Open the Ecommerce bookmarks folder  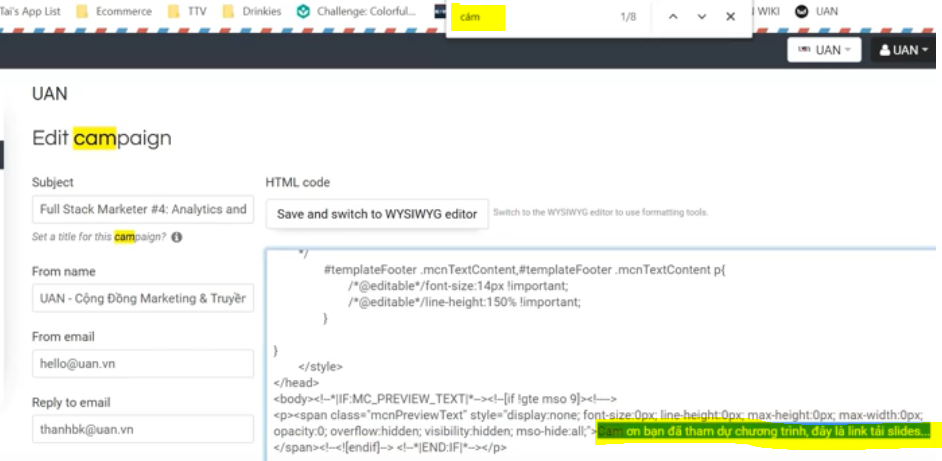[114, 11]
